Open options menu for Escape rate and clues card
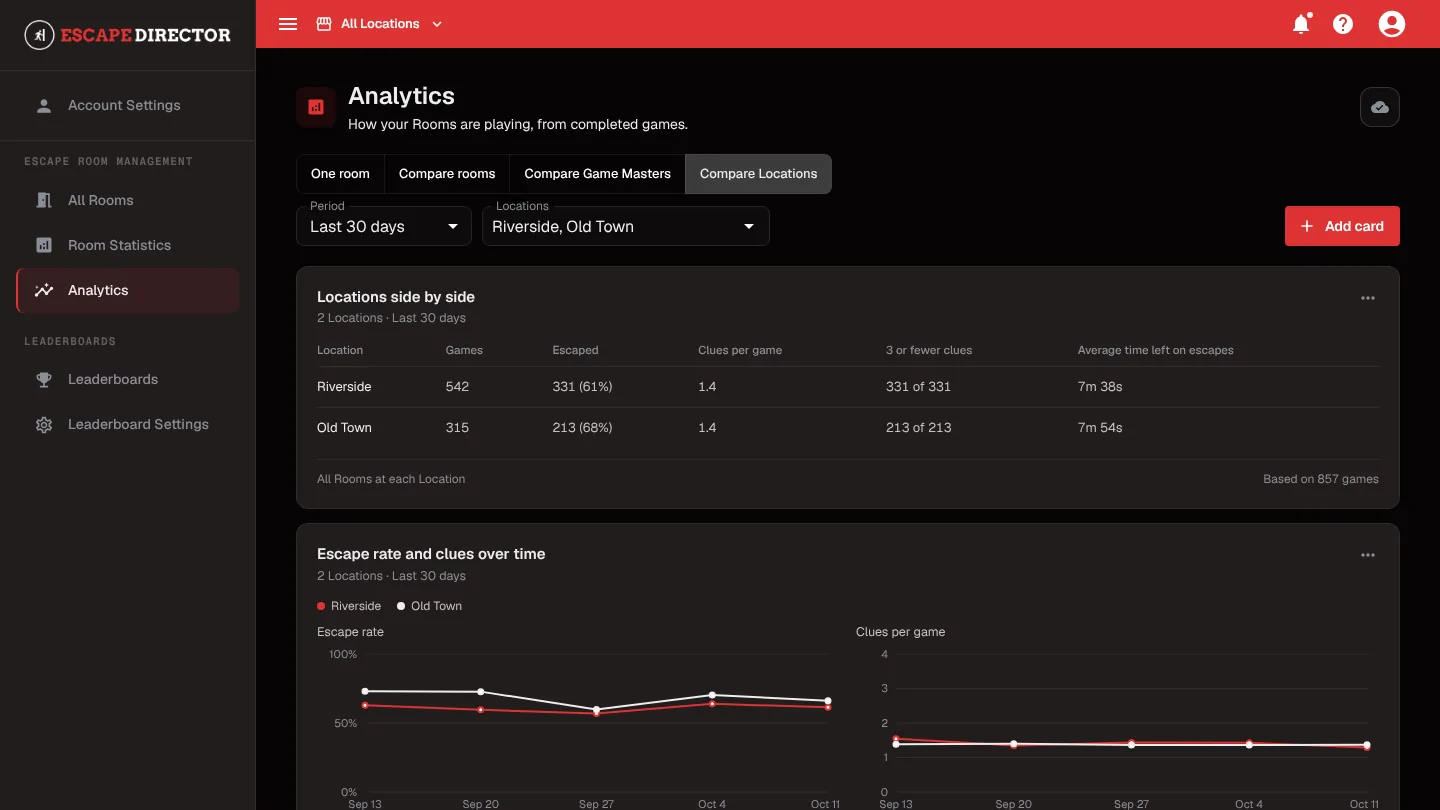Image resolution: width=1440 pixels, height=810 pixels. point(1368,555)
